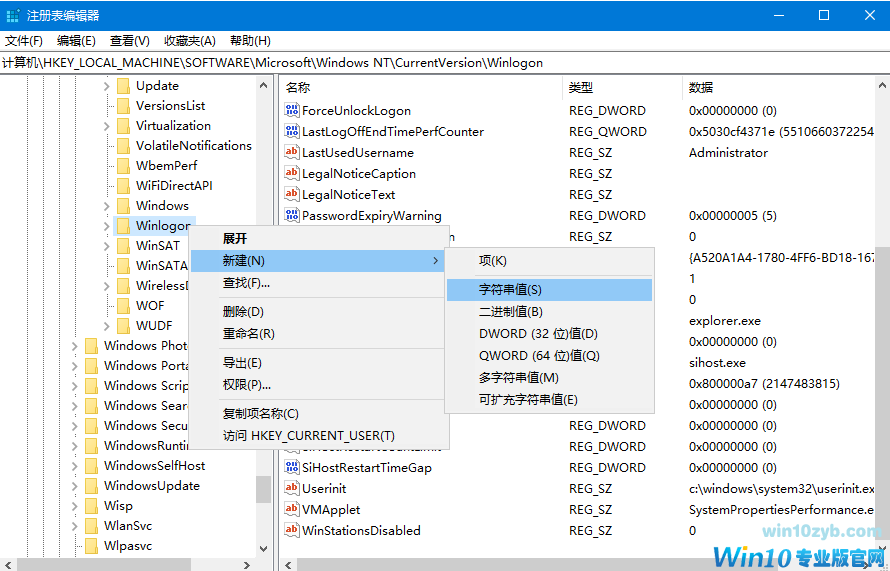Expand the Virtualization tree node
Viewport: 890px width, 571px height.
(107, 126)
